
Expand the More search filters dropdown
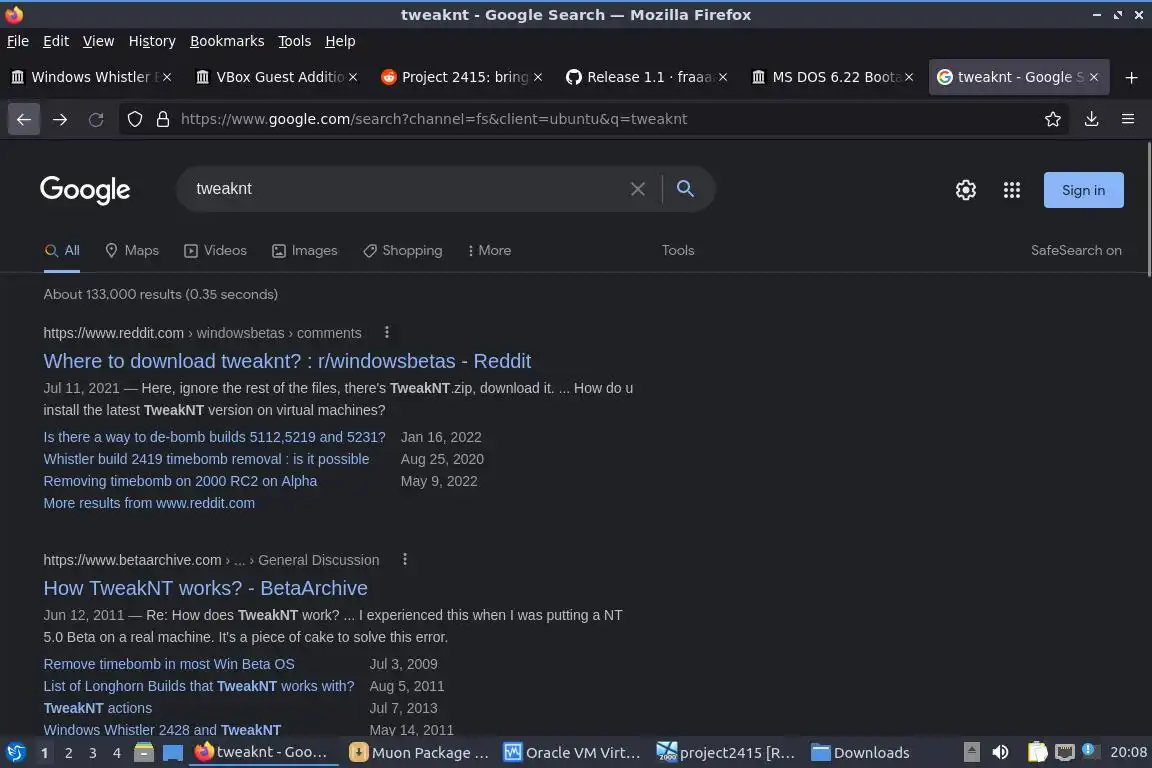pos(489,251)
